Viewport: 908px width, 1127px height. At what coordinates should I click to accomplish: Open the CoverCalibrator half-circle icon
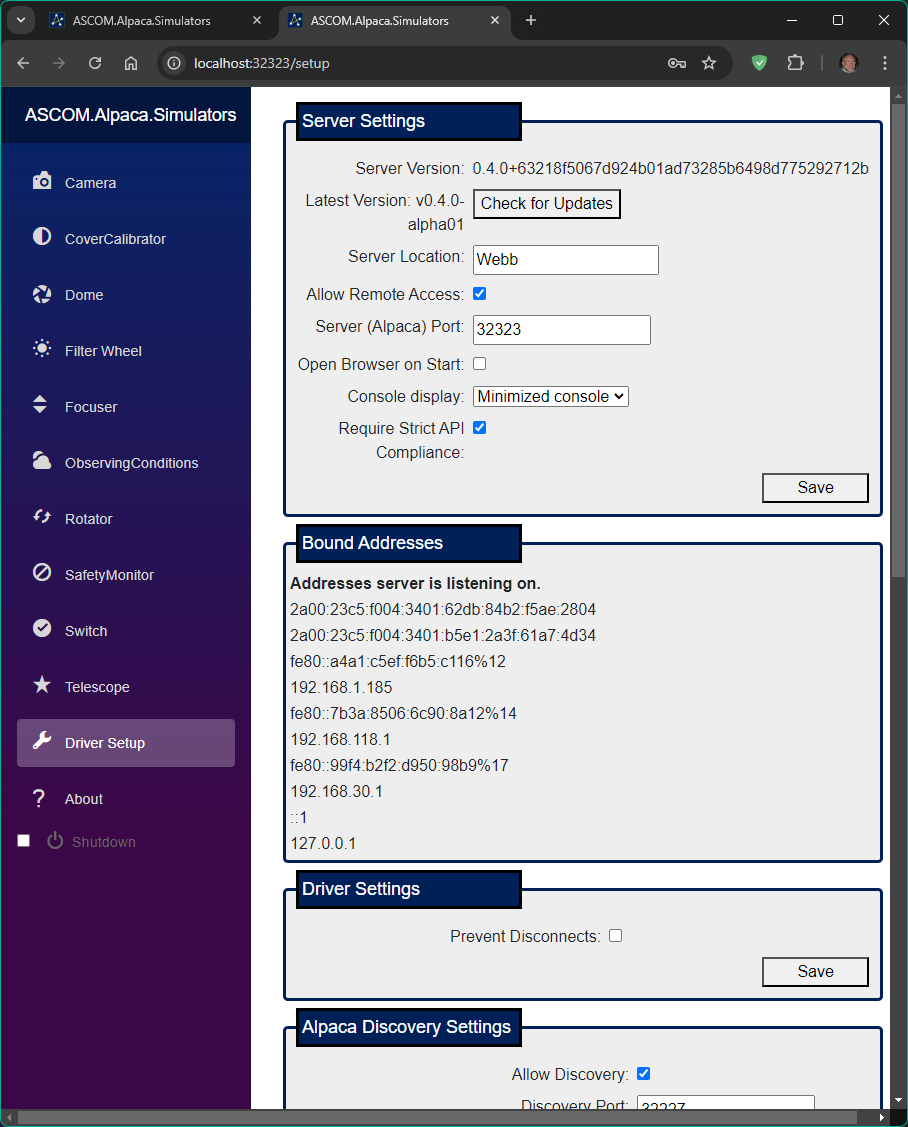coord(42,238)
